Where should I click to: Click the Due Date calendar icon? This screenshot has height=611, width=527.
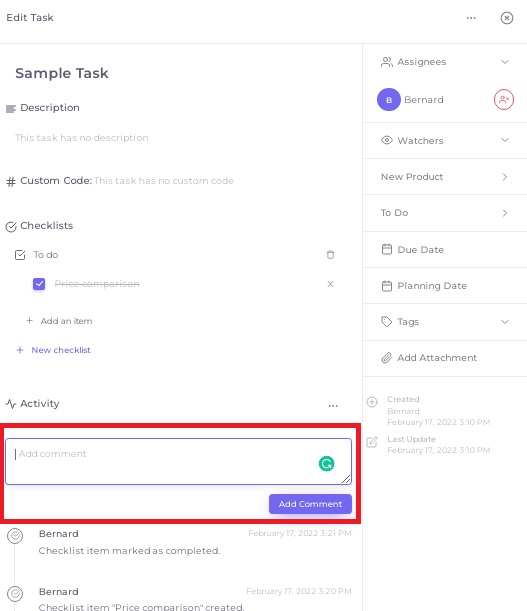pos(387,249)
